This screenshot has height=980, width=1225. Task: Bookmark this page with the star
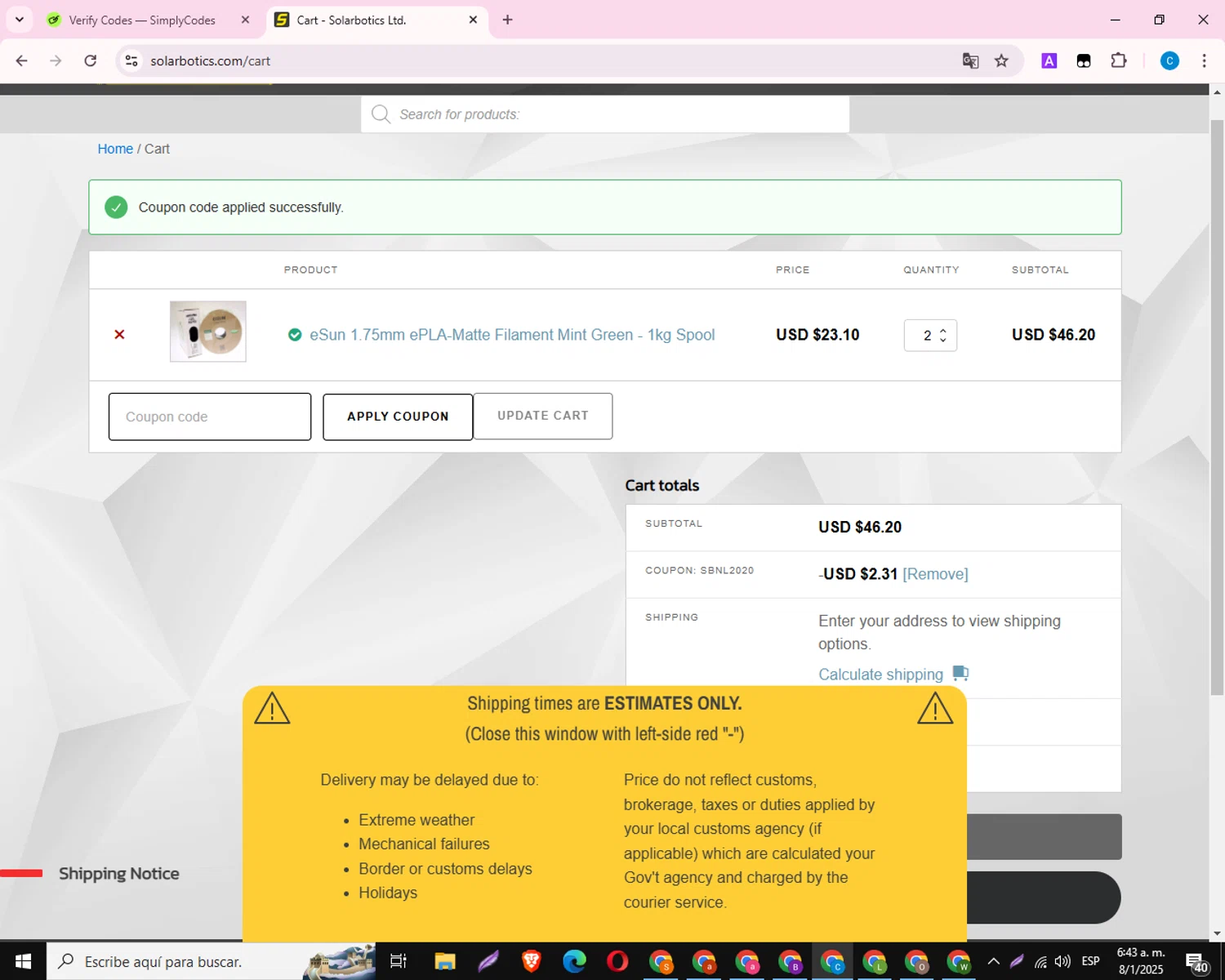[1001, 60]
